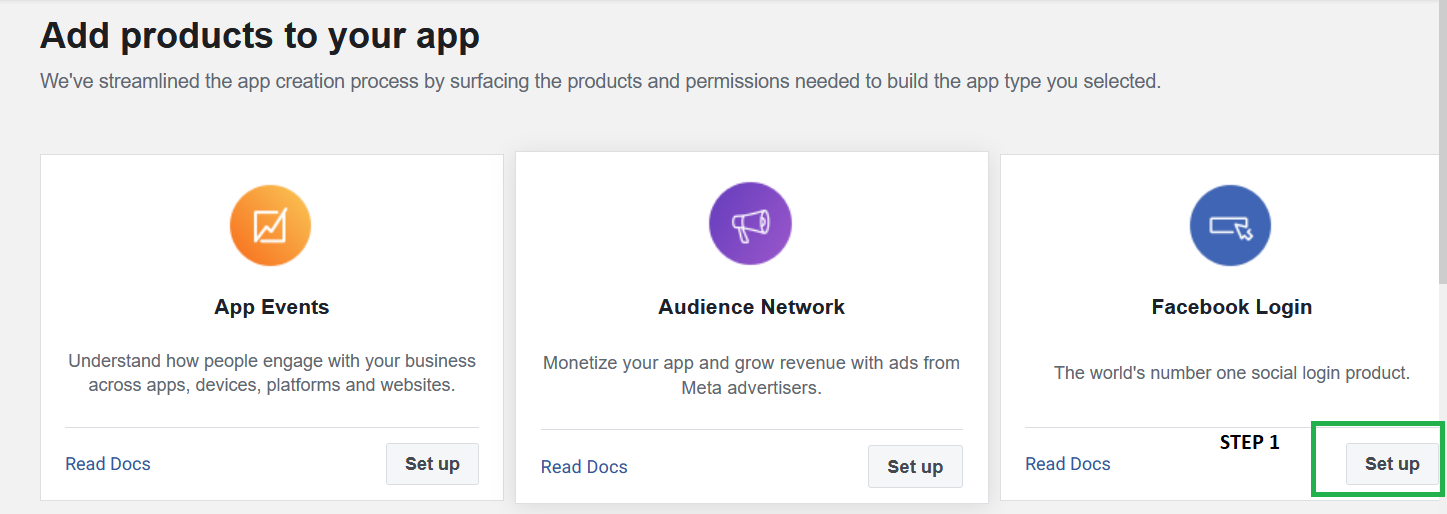The image size is (1447, 514).
Task: Open Read Docs for Facebook Login
Action: point(1068,464)
